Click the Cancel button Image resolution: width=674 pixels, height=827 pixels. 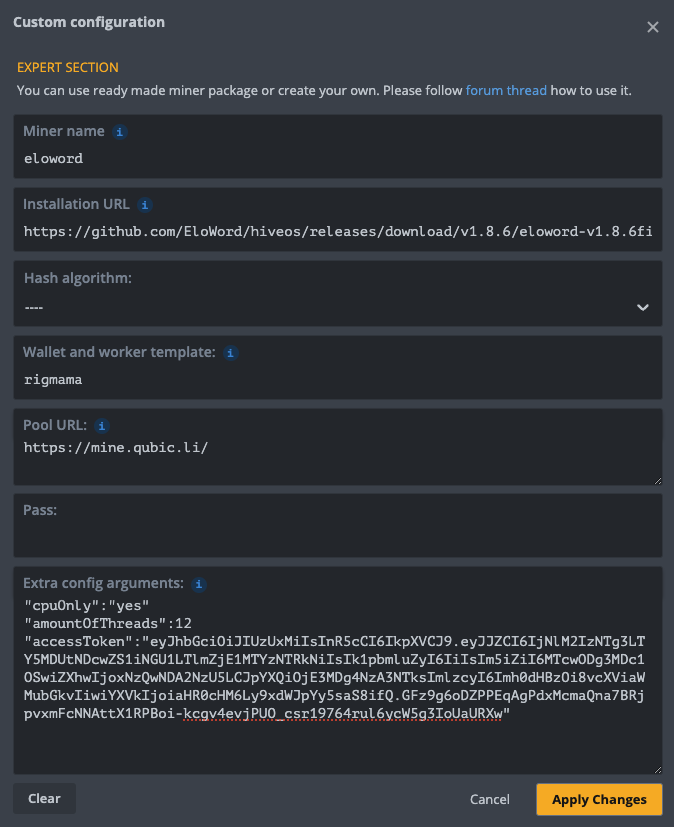(490, 799)
